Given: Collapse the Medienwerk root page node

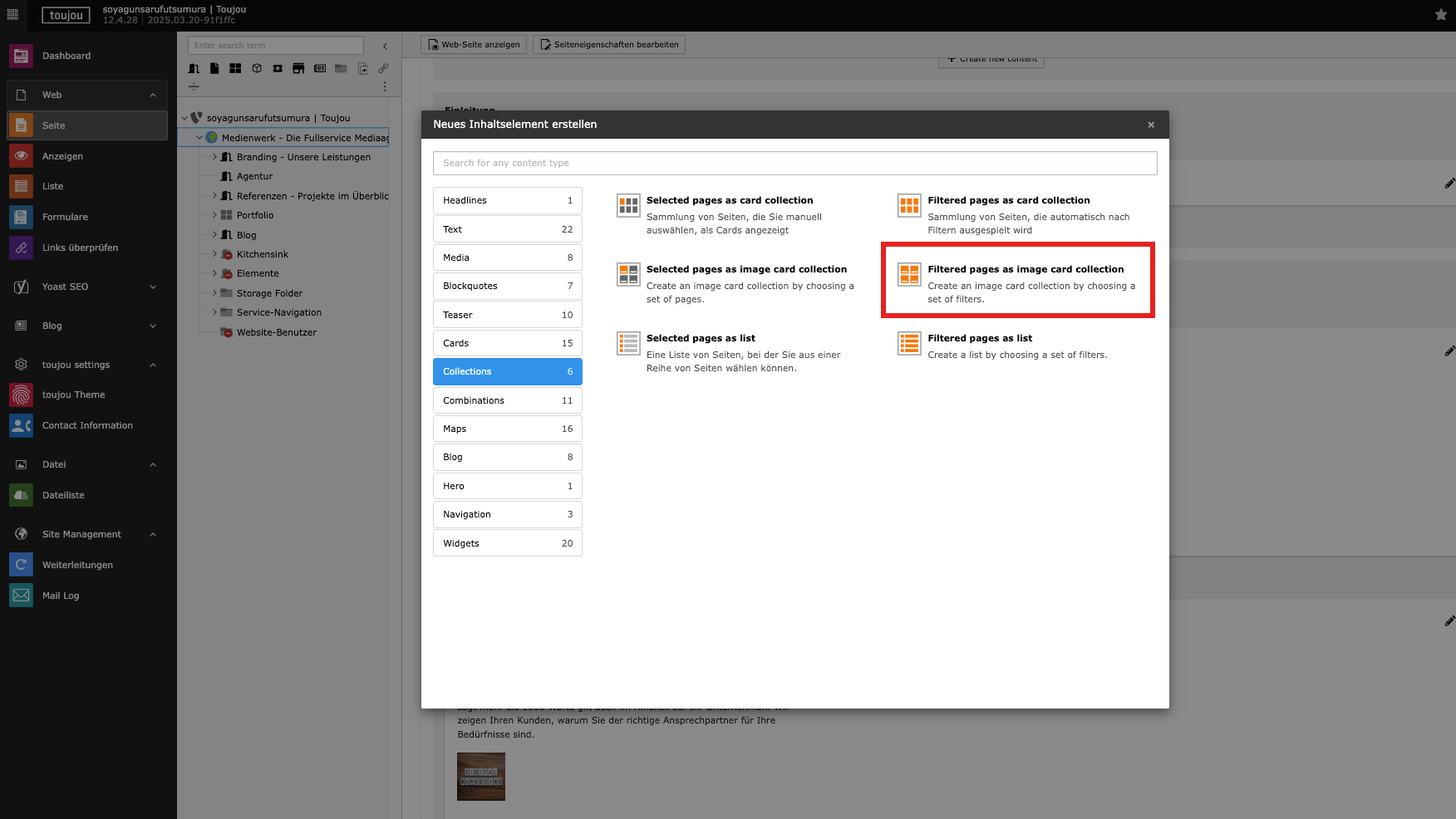Looking at the screenshot, I should tap(199, 138).
